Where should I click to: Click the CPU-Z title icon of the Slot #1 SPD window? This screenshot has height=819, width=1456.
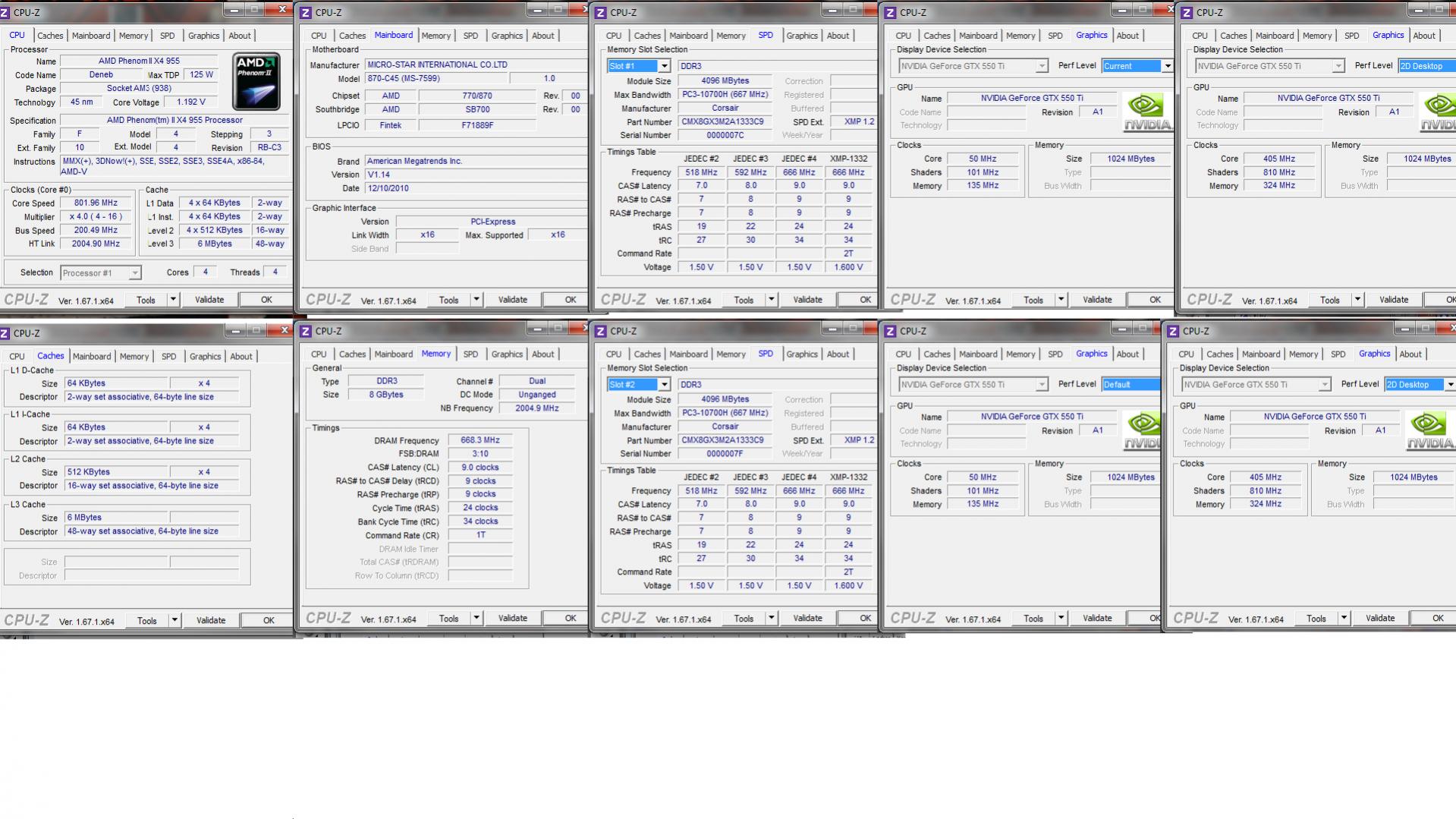point(601,12)
